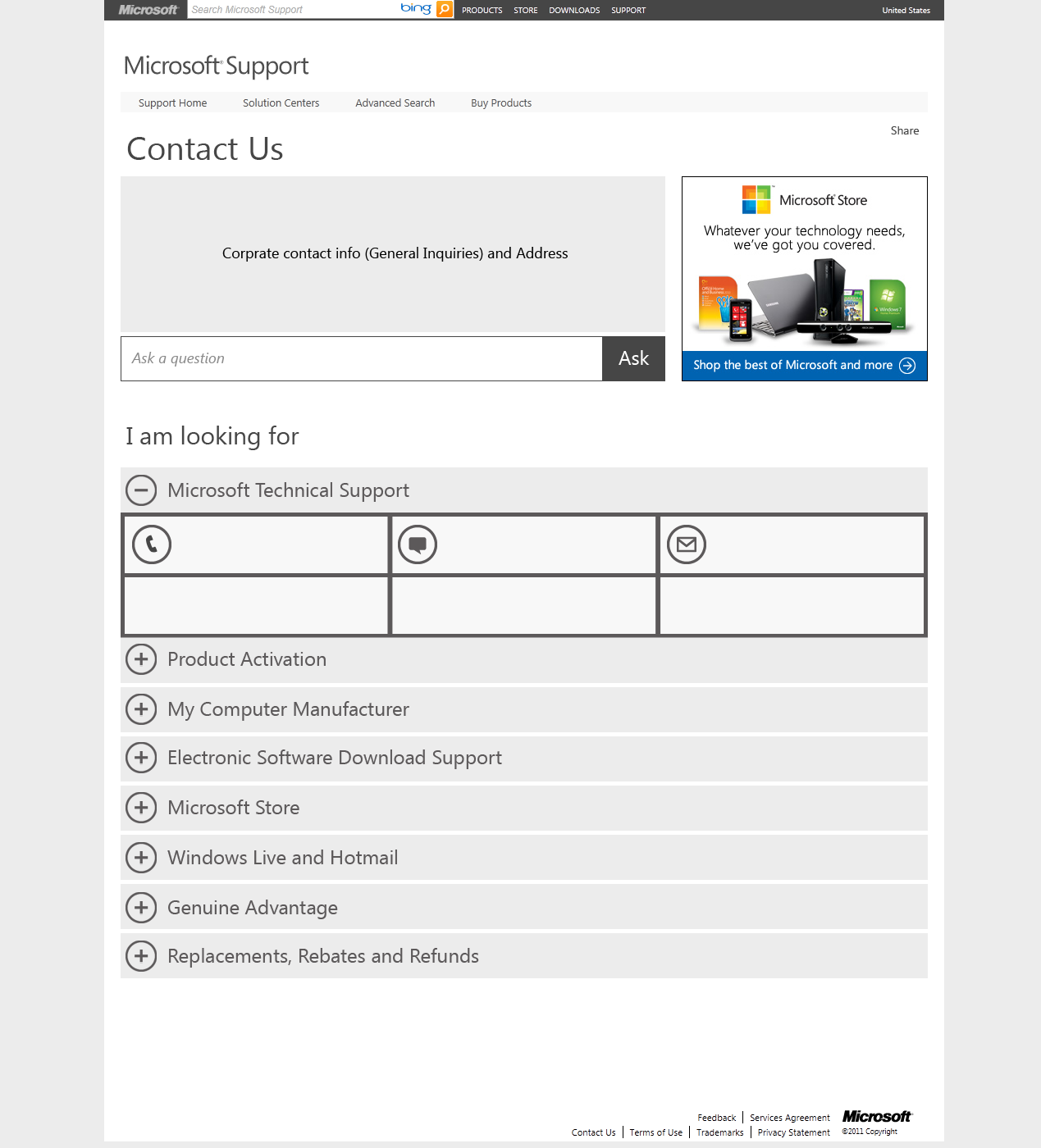Click the Bing search magnifier icon

pos(445,9)
